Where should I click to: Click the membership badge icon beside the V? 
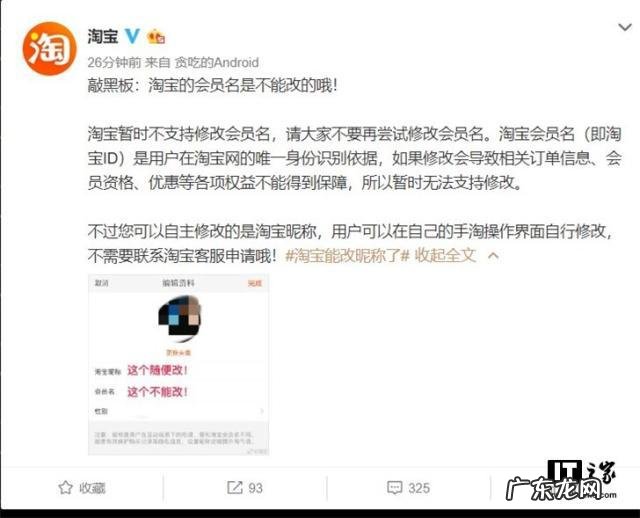pyautogui.click(x=156, y=37)
